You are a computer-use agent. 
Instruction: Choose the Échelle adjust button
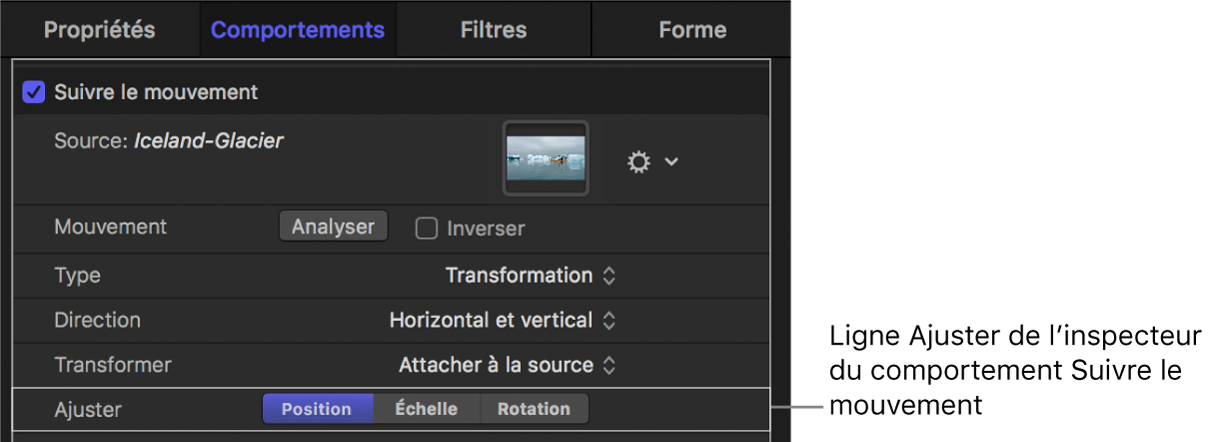426,409
